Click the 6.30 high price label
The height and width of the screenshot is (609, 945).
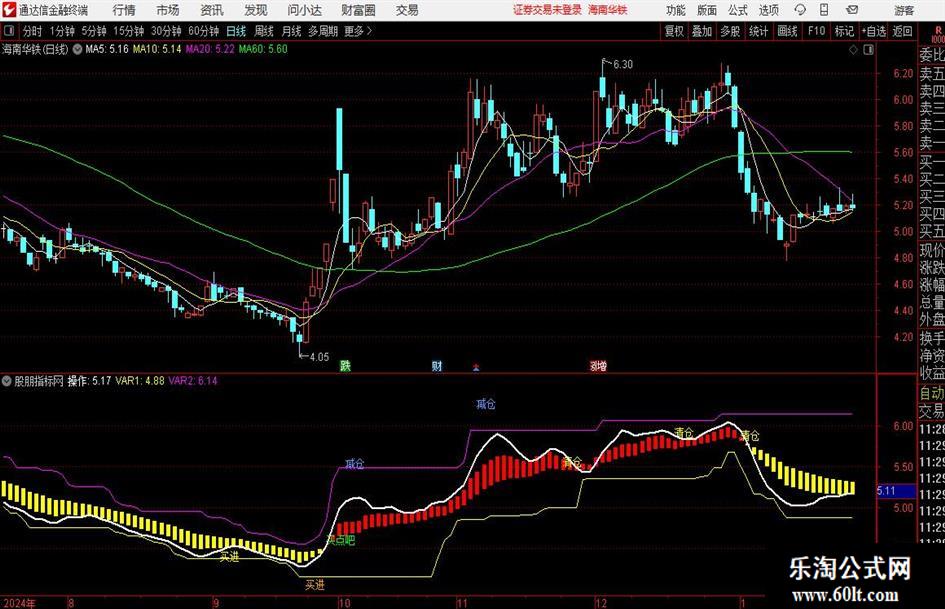pyautogui.click(x=623, y=65)
